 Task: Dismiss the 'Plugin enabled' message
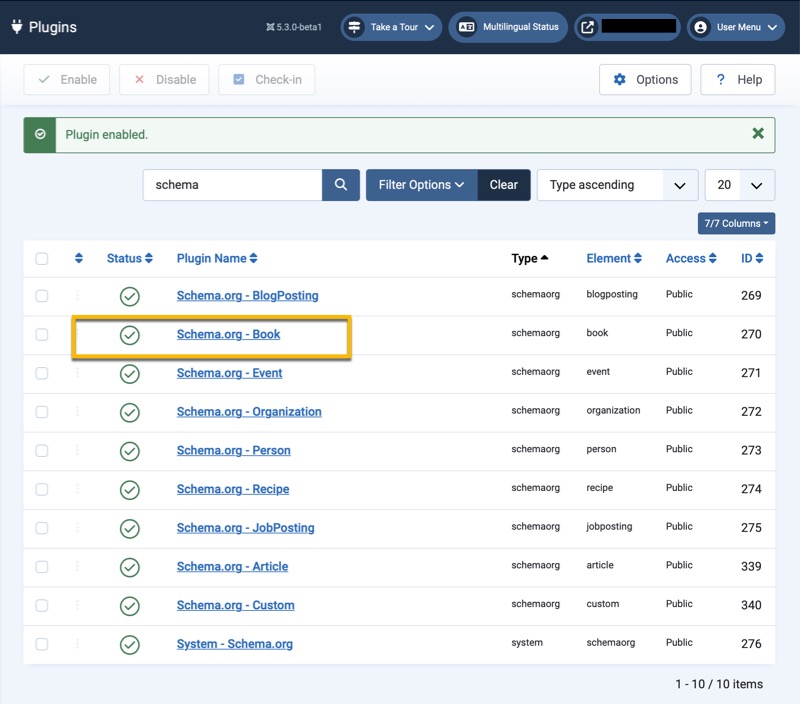(x=758, y=134)
